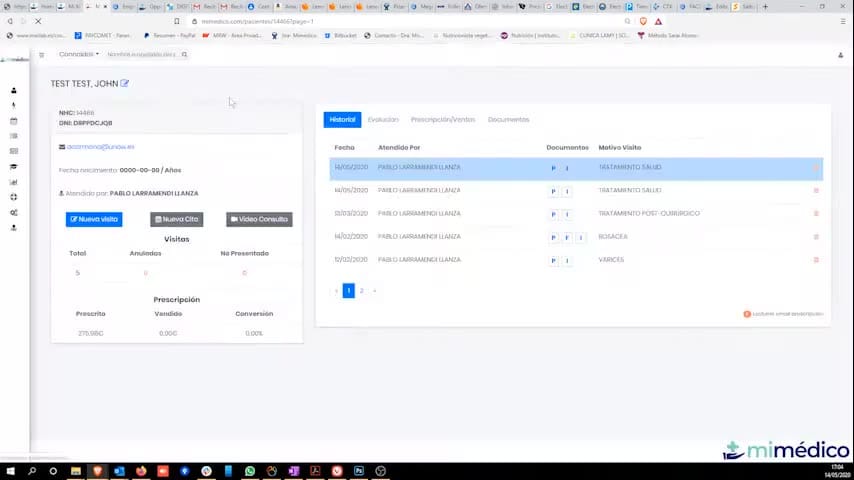This screenshot has height=480, width=854.
Task: Expand the Conocidos dropdown
Action: (79, 54)
